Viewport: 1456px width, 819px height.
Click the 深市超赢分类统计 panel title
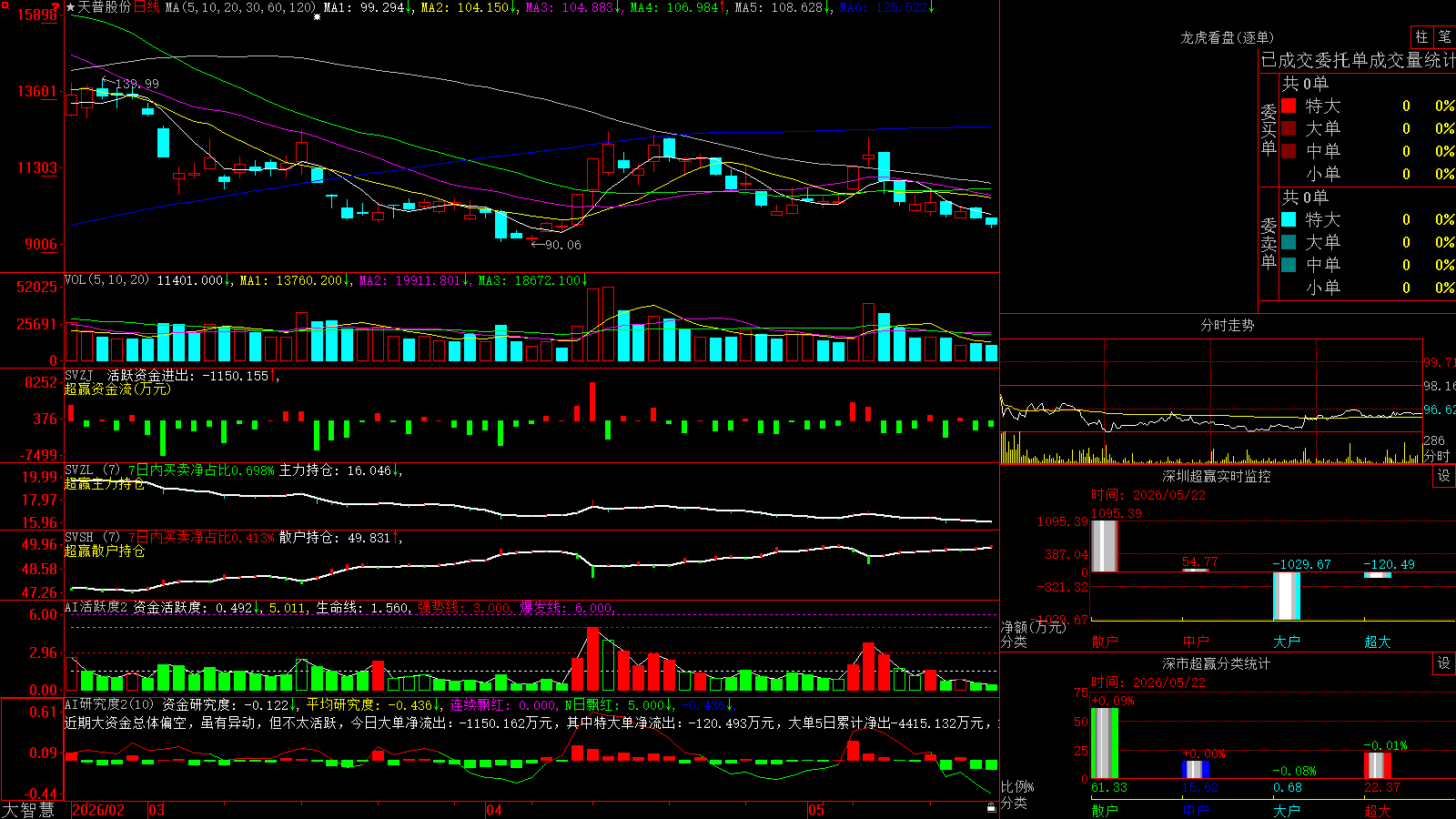click(x=1217, y=663)
